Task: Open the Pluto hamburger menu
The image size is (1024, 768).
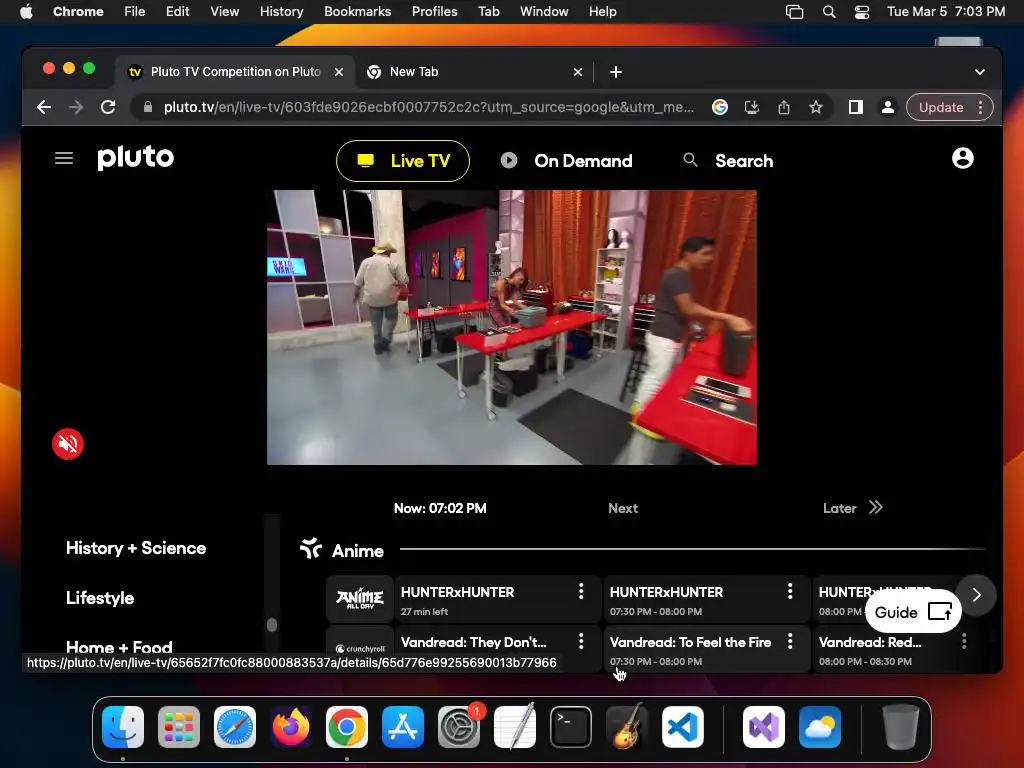Action: 63,158
